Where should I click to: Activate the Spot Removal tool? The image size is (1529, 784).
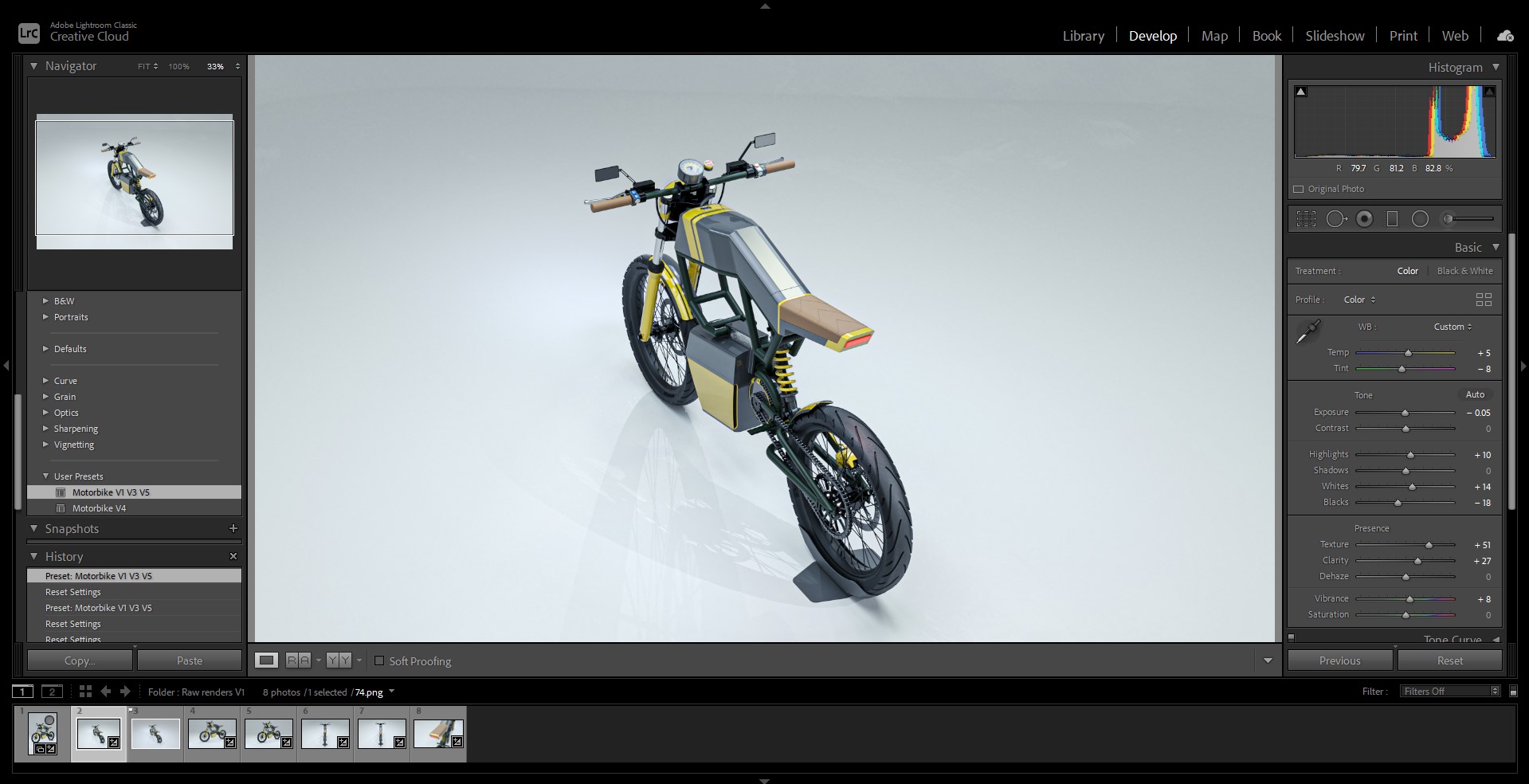pos(1336,219)
